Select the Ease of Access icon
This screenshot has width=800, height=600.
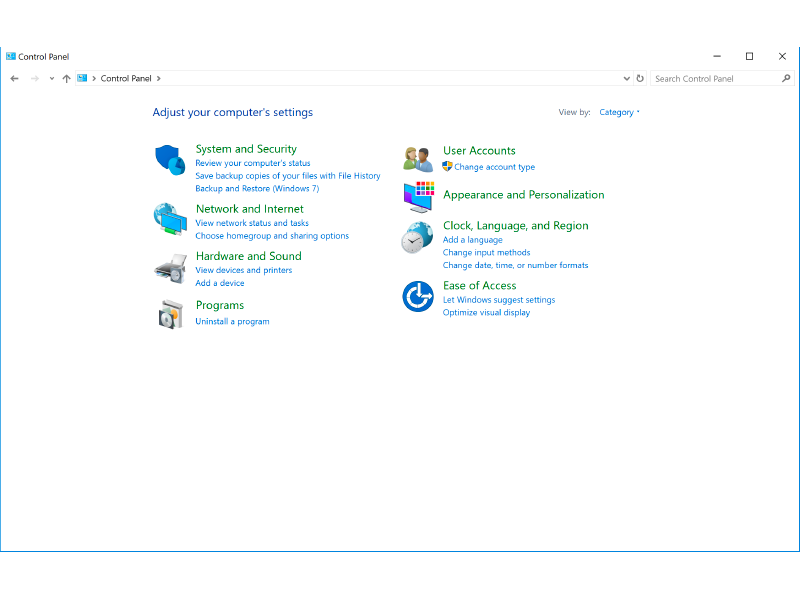pyautogui.click(x=417, y=297)
